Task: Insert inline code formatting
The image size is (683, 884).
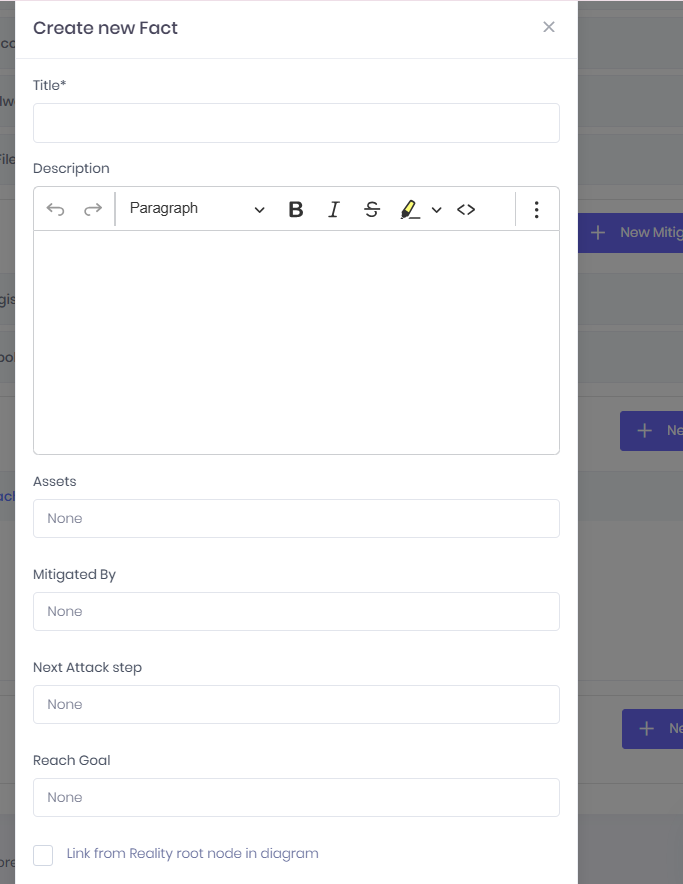Action: pos(466,210)
